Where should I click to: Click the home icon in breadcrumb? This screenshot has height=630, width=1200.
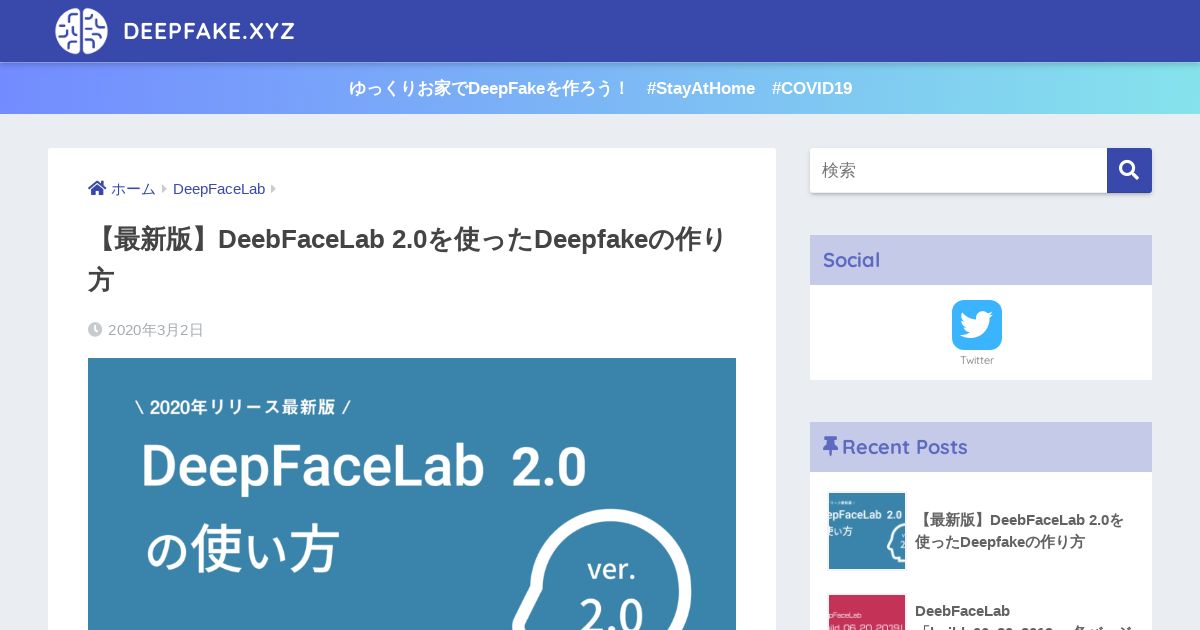pos(97,188)
